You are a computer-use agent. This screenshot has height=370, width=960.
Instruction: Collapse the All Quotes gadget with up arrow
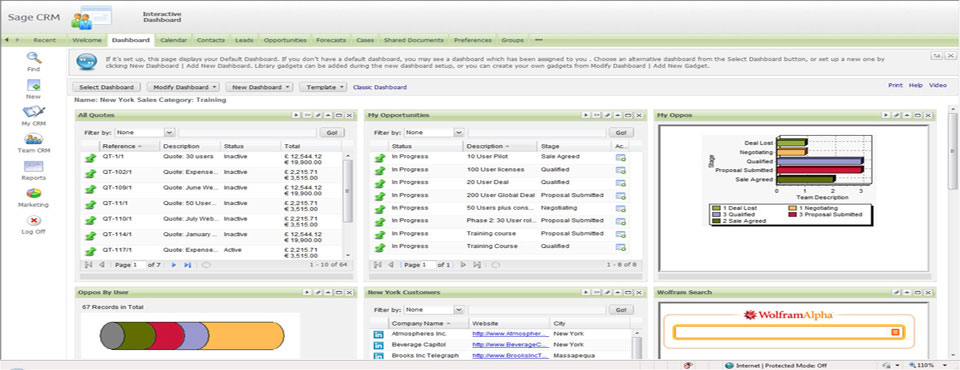pos(328,115)
